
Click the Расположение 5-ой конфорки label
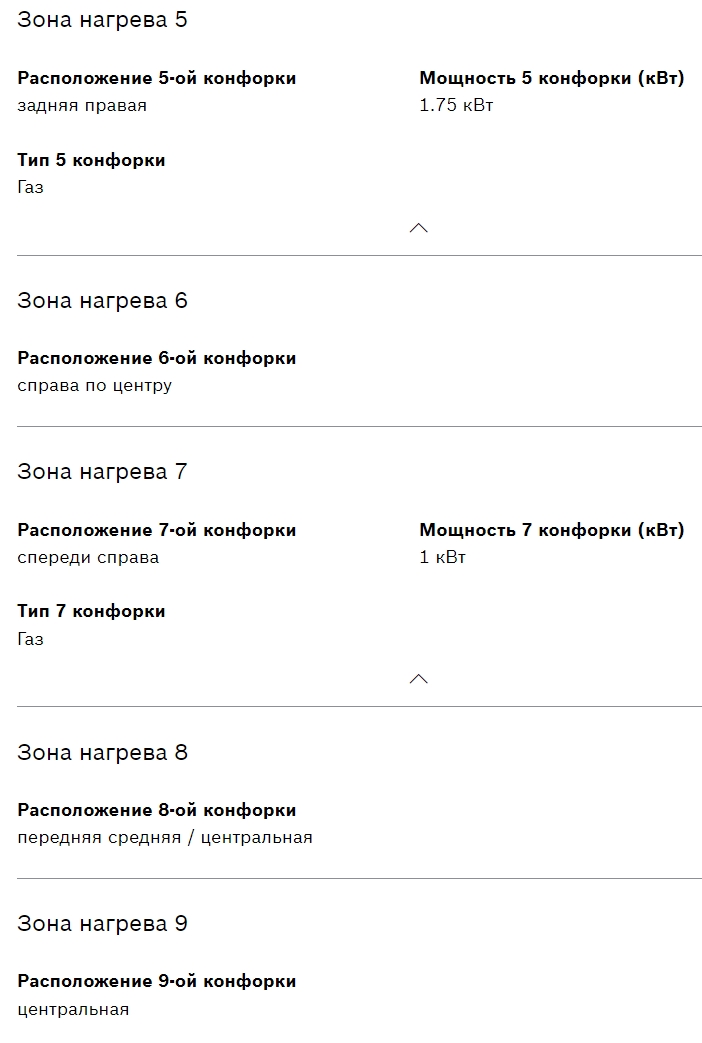(157, 78)
